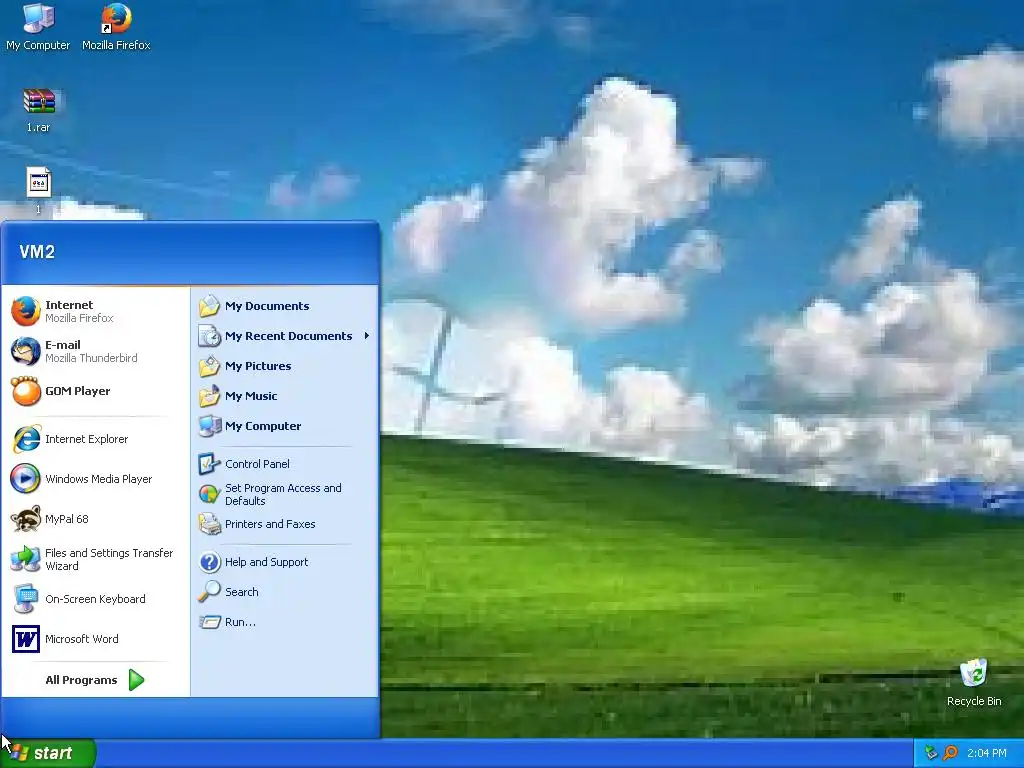
Task: Open the Recycle Bin icon
Action: point(974,673)
